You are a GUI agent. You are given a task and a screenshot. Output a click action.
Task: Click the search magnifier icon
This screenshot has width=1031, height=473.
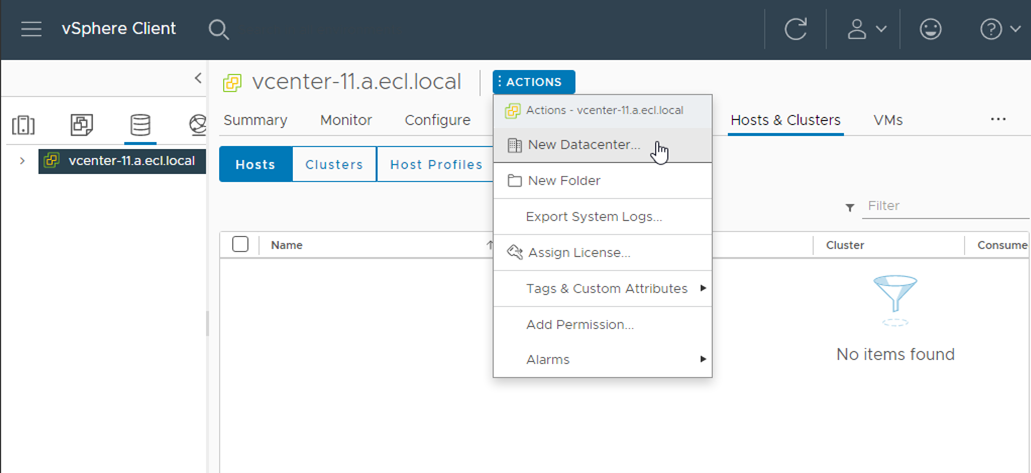point(219,29)
